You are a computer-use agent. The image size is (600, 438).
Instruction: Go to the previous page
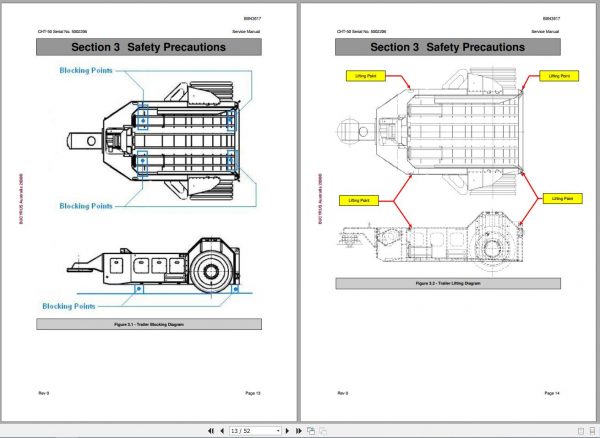[222, 431]
